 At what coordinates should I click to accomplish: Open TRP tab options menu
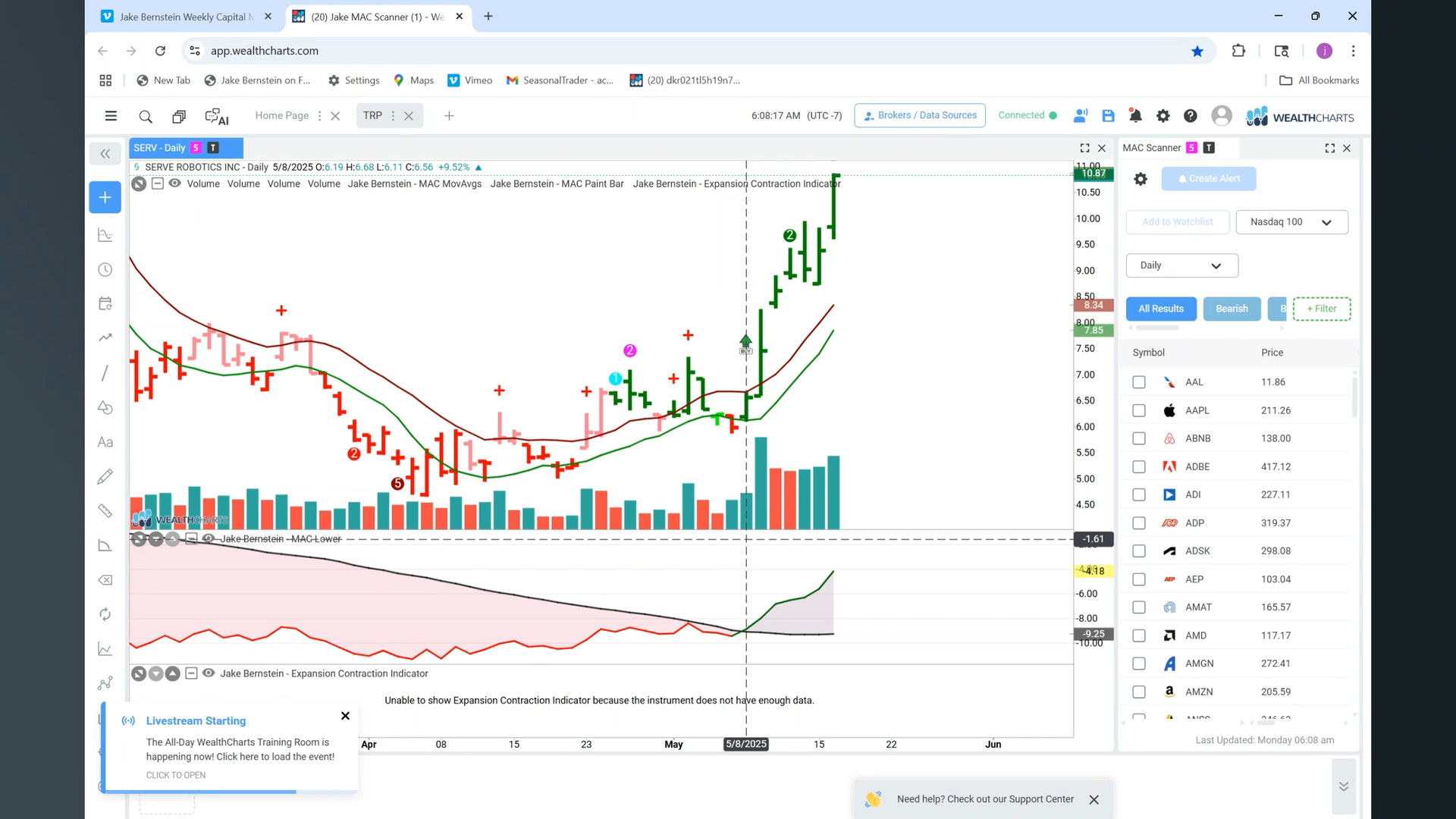[x=393, y=116]
